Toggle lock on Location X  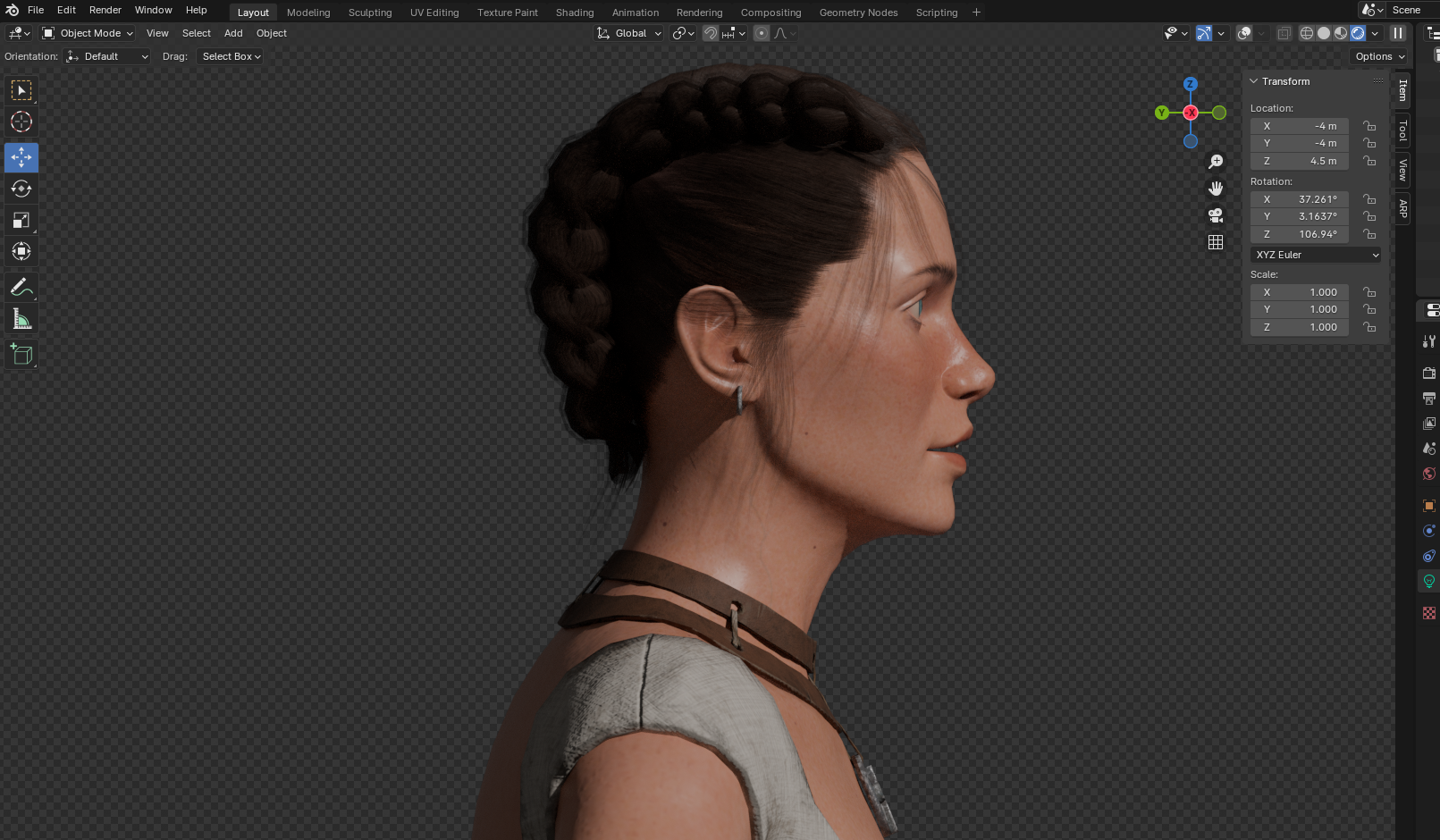click(x=1369, y=126)
